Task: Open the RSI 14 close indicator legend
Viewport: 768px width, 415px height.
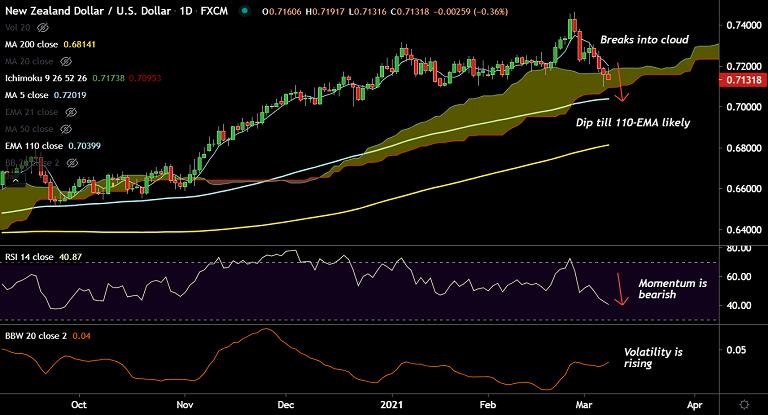Action: [x=27, y=257]
